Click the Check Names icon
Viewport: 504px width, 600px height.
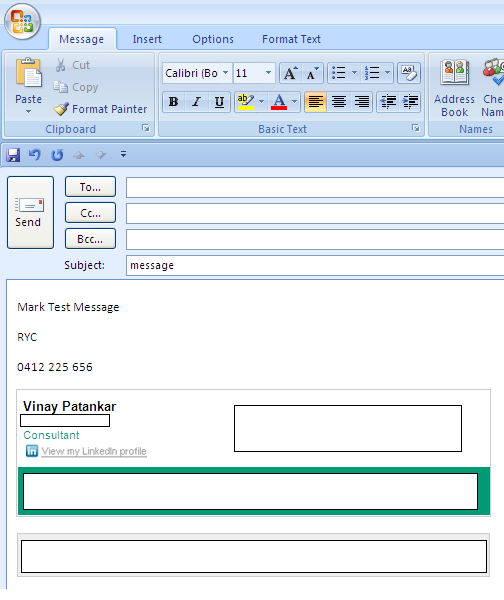coord(493,72)
